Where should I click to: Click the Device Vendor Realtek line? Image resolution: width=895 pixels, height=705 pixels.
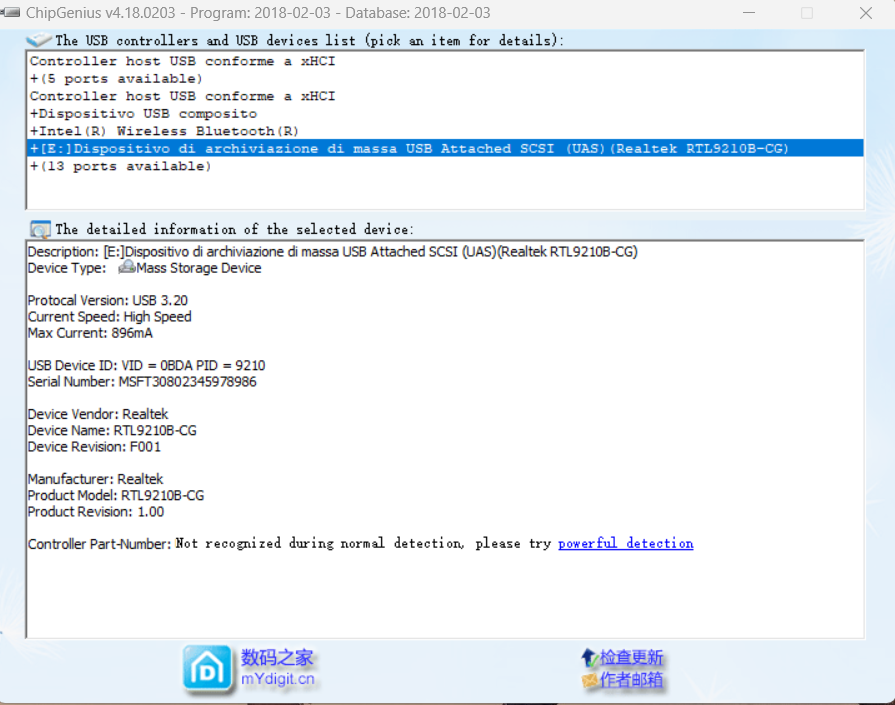pos(98,414)
